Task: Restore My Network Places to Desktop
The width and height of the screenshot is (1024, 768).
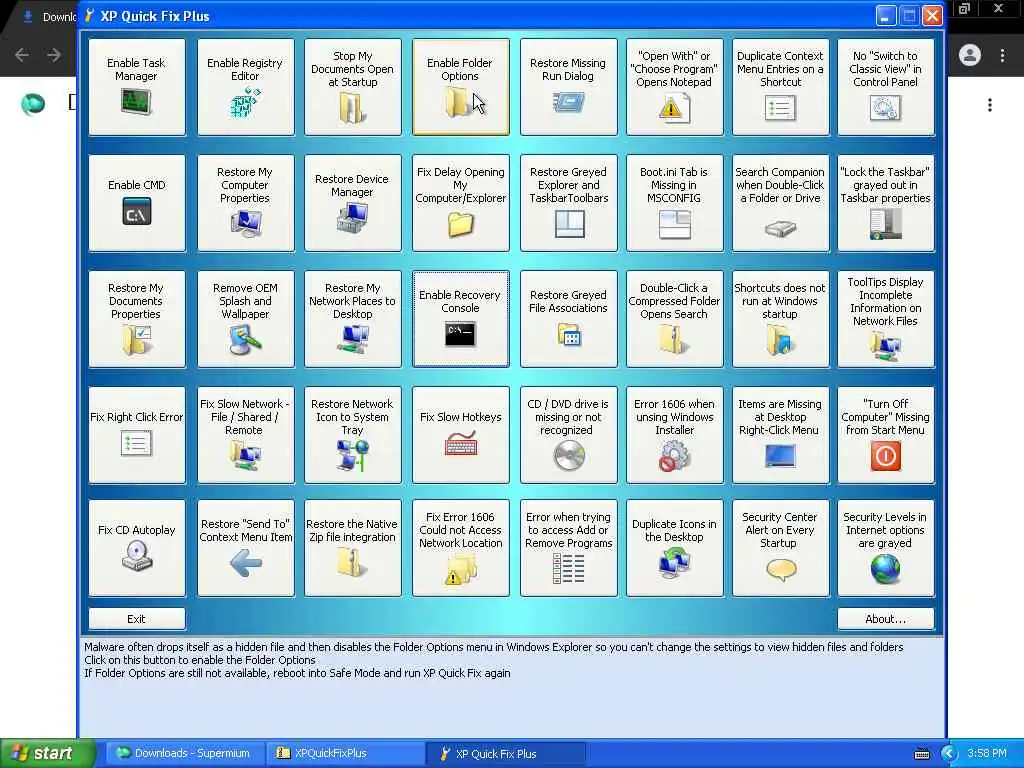Action: (x=353, y=319)
